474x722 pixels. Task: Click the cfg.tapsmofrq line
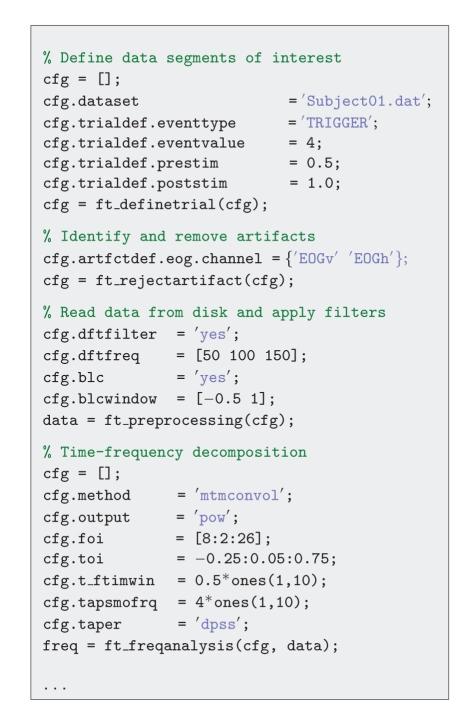coord(176,602)
